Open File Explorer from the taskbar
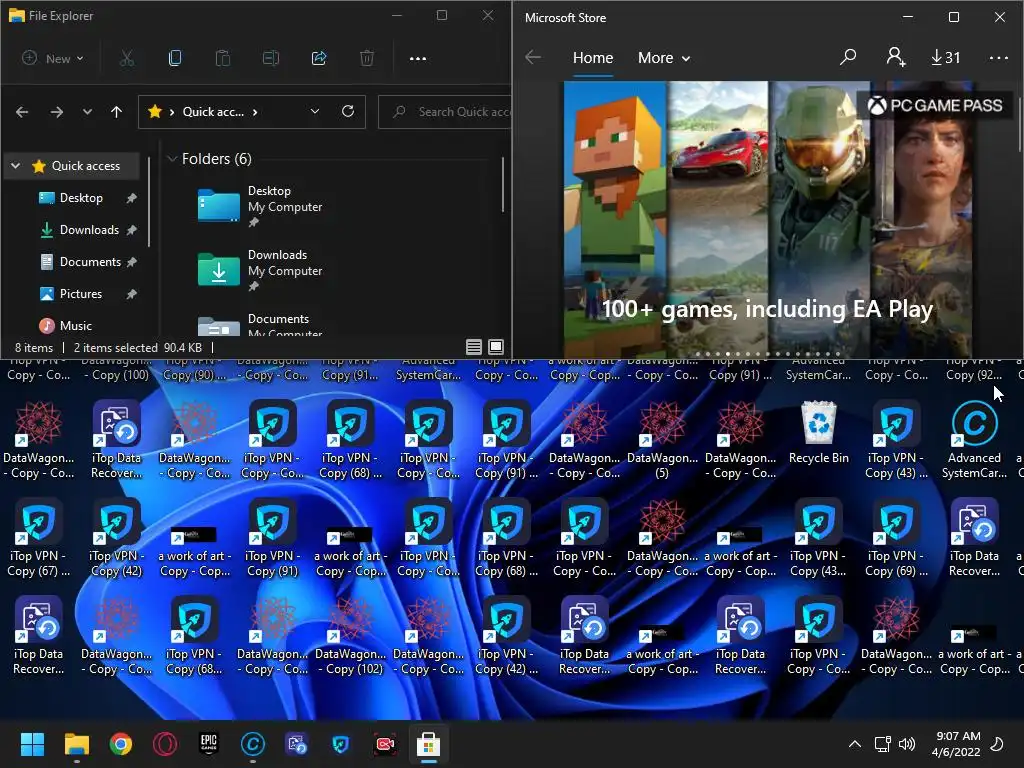The height and width of the screenshot is (768, 1024). (x=76, y=744)
